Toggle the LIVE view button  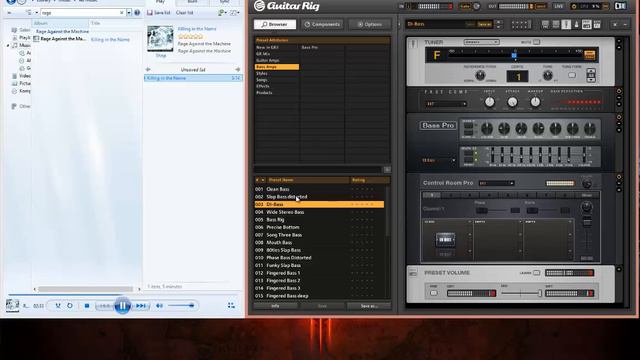coord(558,6)
